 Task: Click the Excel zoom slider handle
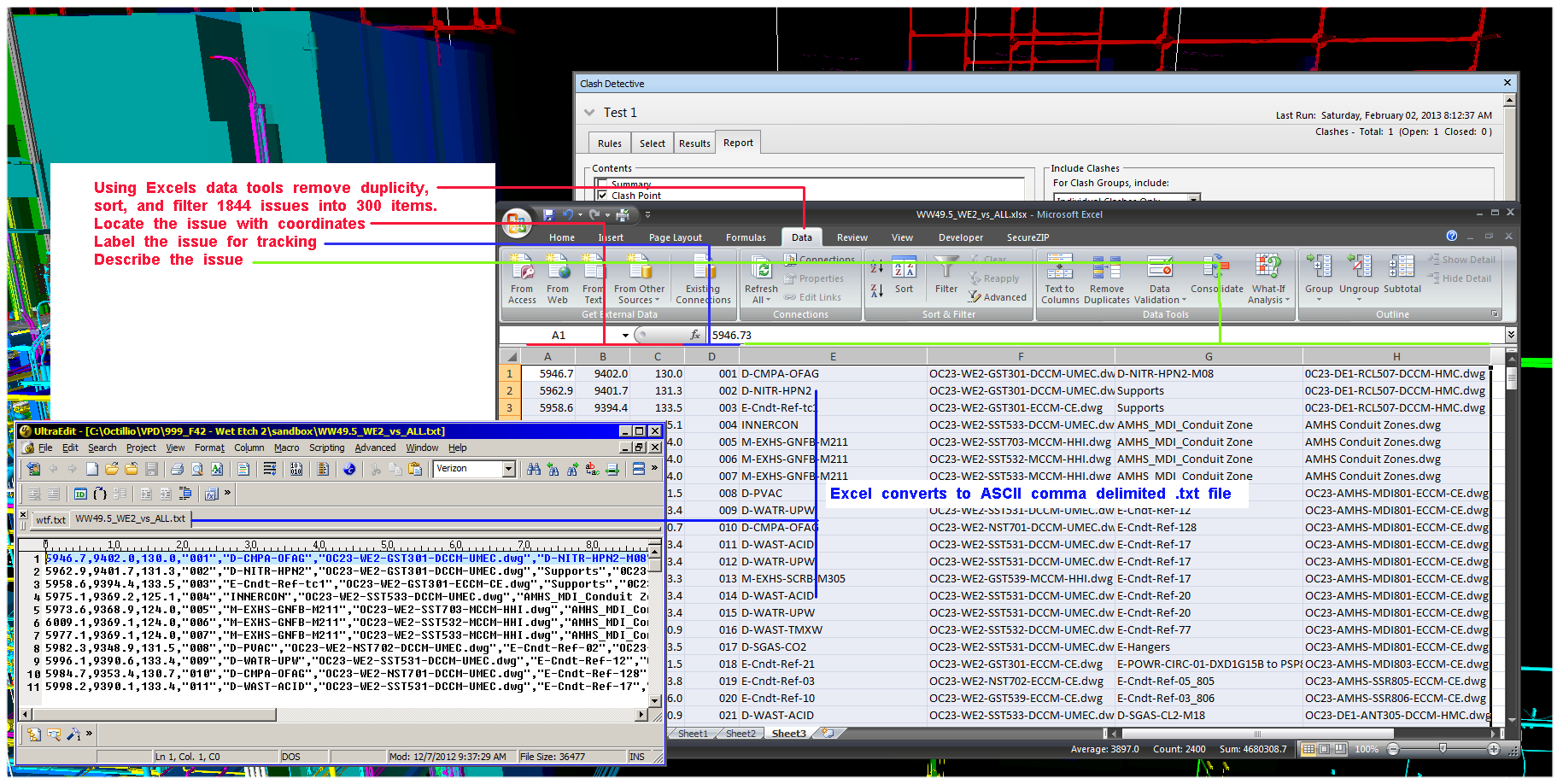tap(1443, 749)
